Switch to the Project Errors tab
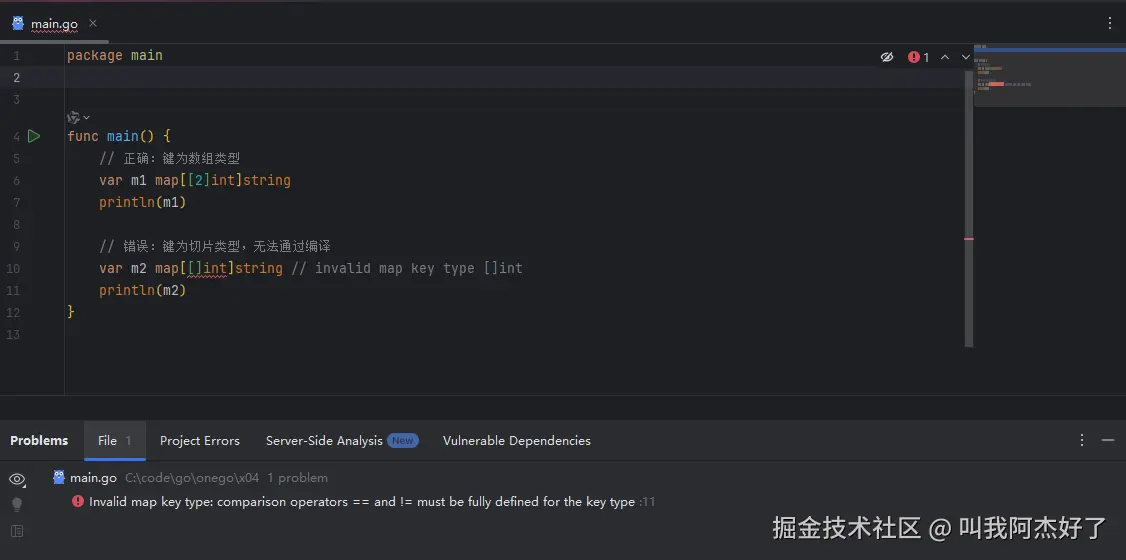The width and height of the screenshot is (1126, 560). 200,441
